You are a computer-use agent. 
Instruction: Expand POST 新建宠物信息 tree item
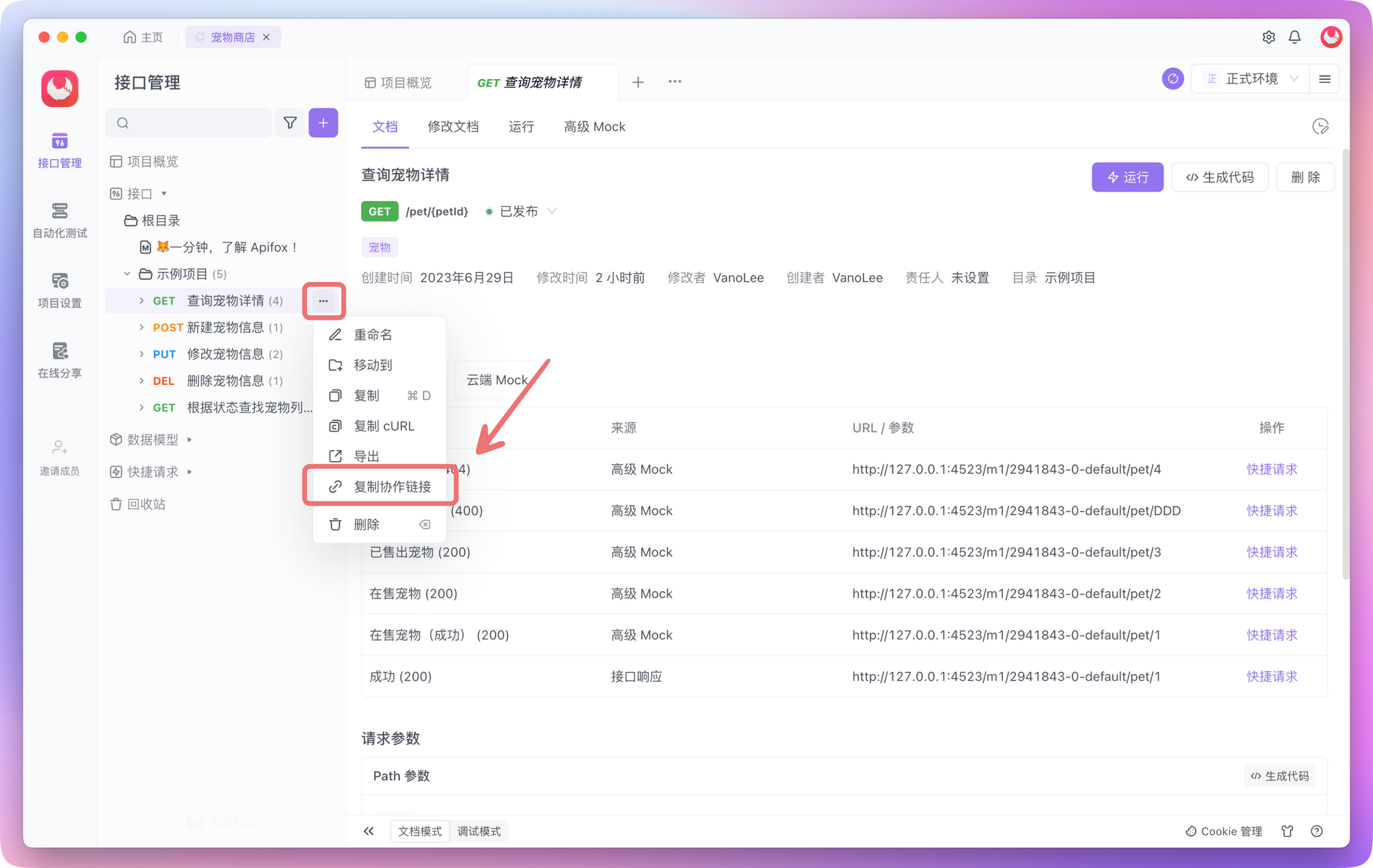pos(141,327)
